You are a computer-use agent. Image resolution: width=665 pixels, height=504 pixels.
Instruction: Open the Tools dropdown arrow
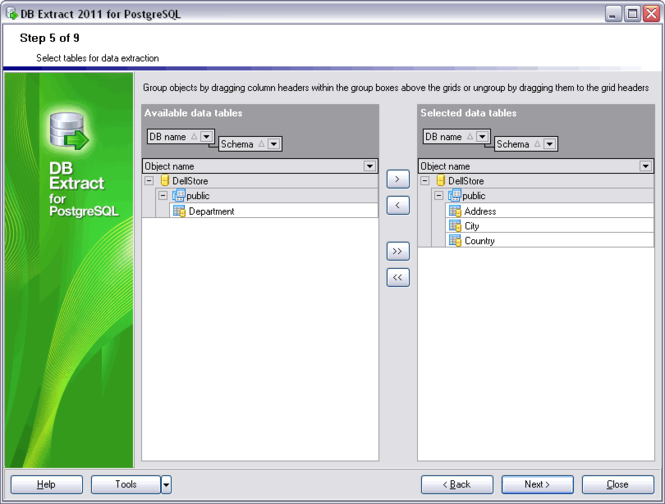[x=166, y=484]
